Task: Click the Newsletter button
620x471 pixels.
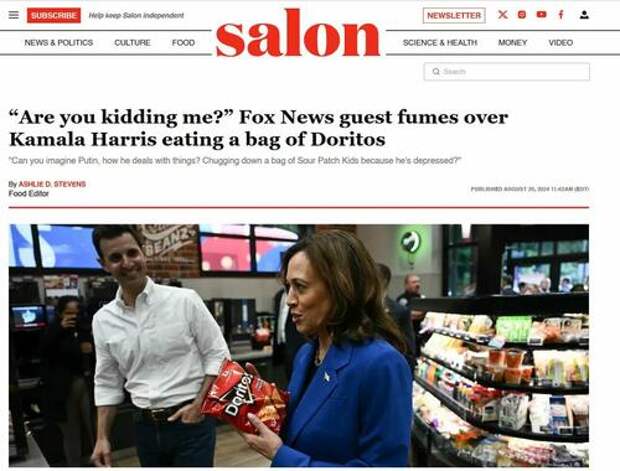Action: tap(454, 15)
